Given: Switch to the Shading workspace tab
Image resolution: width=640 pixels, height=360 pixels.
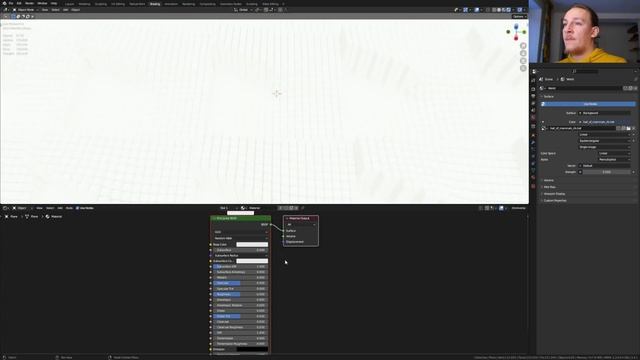Looking at the screenshot, I should click(x=155, y=4).
